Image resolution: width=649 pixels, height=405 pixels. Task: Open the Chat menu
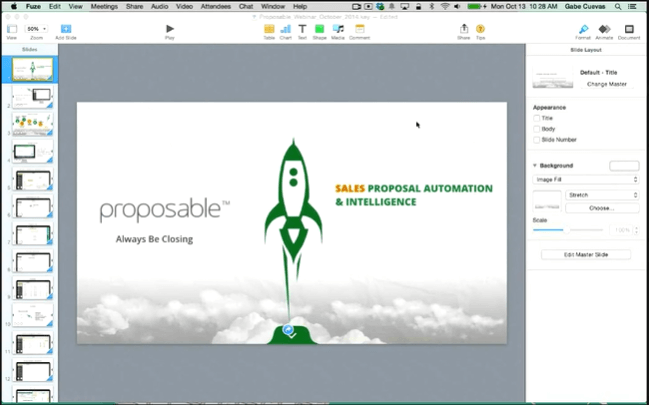[x=246, y=6]
